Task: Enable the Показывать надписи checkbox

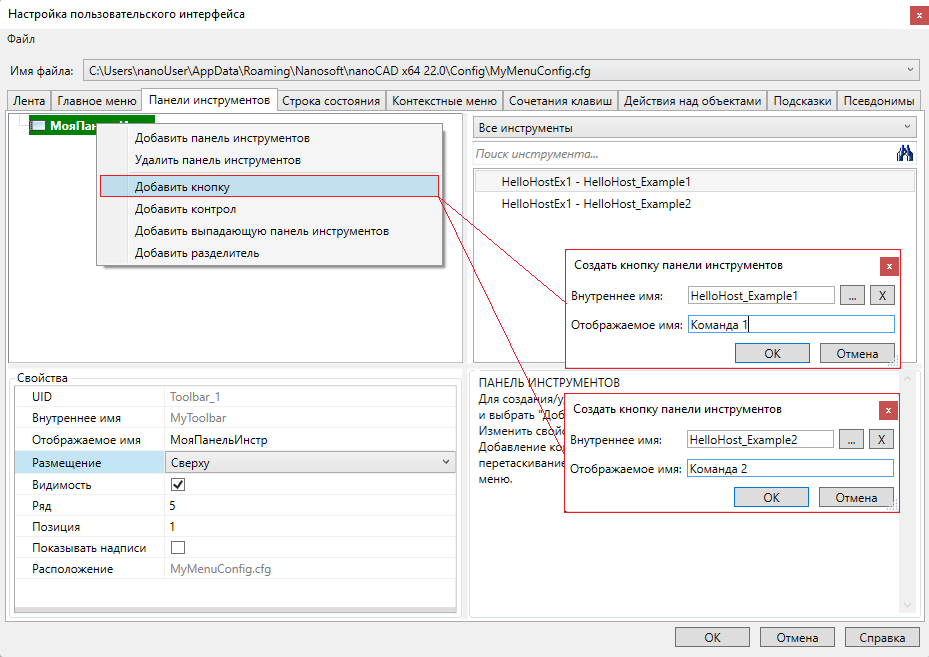Action: coord(178,548)
